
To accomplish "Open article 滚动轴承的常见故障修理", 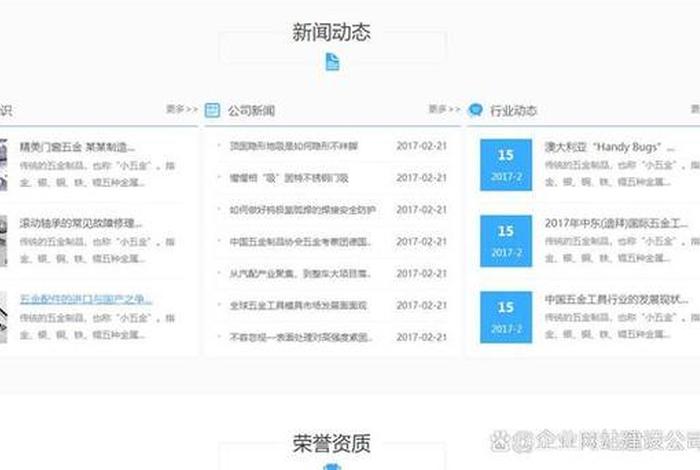I will [x=81, y=223].
